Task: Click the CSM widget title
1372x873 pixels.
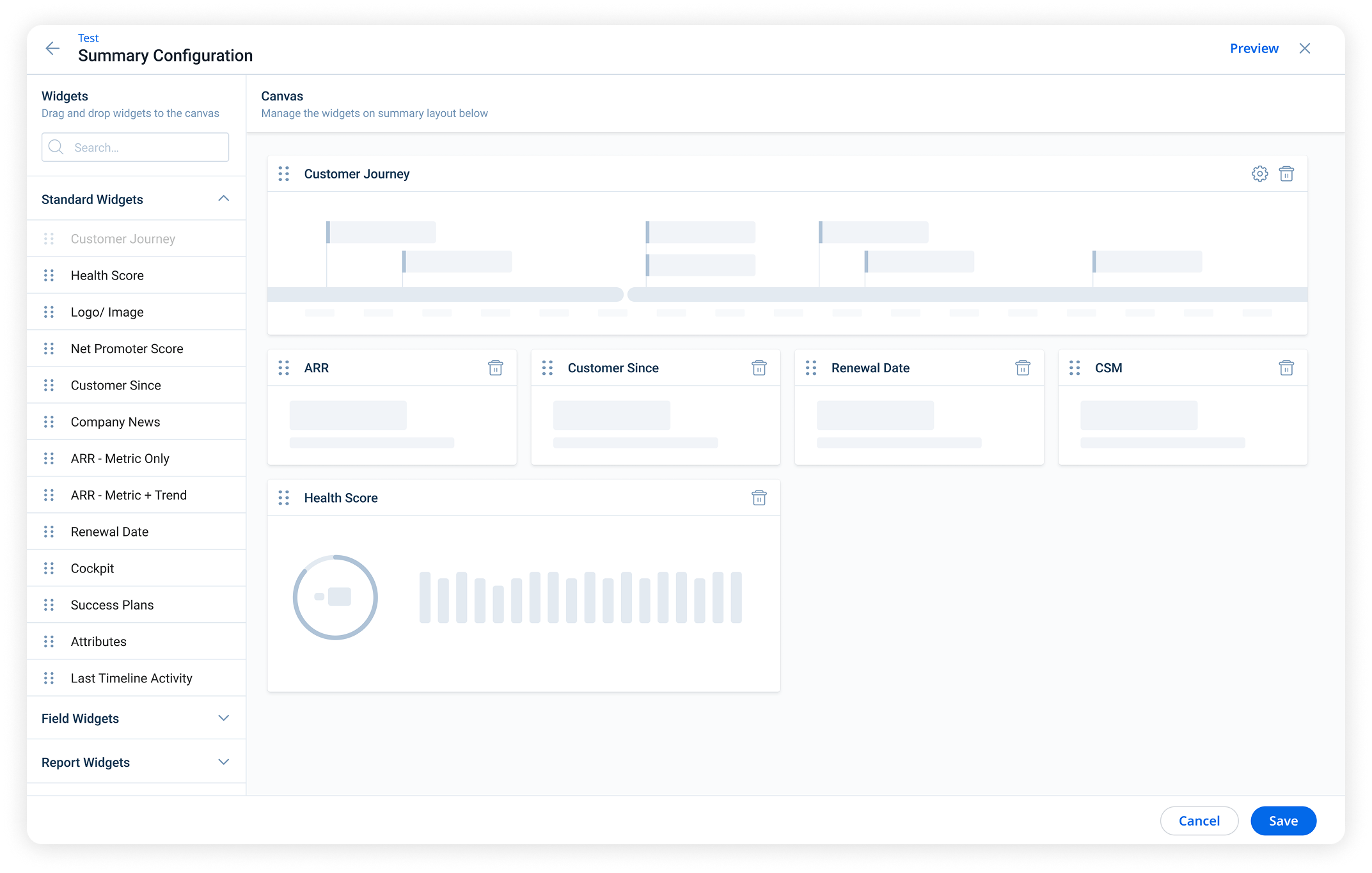Action: point(1108,368)
